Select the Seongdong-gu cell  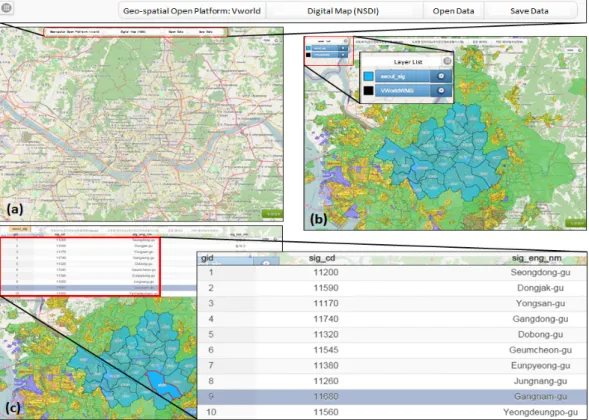tap(540, 272)
